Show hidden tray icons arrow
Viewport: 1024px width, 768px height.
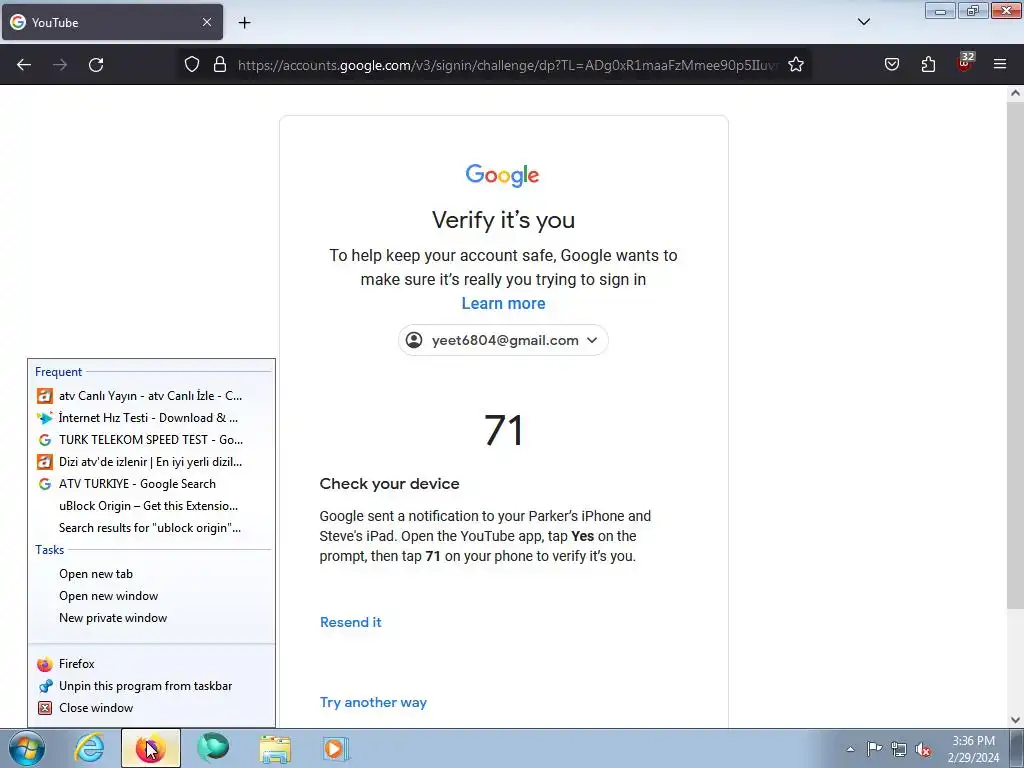(850, 749)
